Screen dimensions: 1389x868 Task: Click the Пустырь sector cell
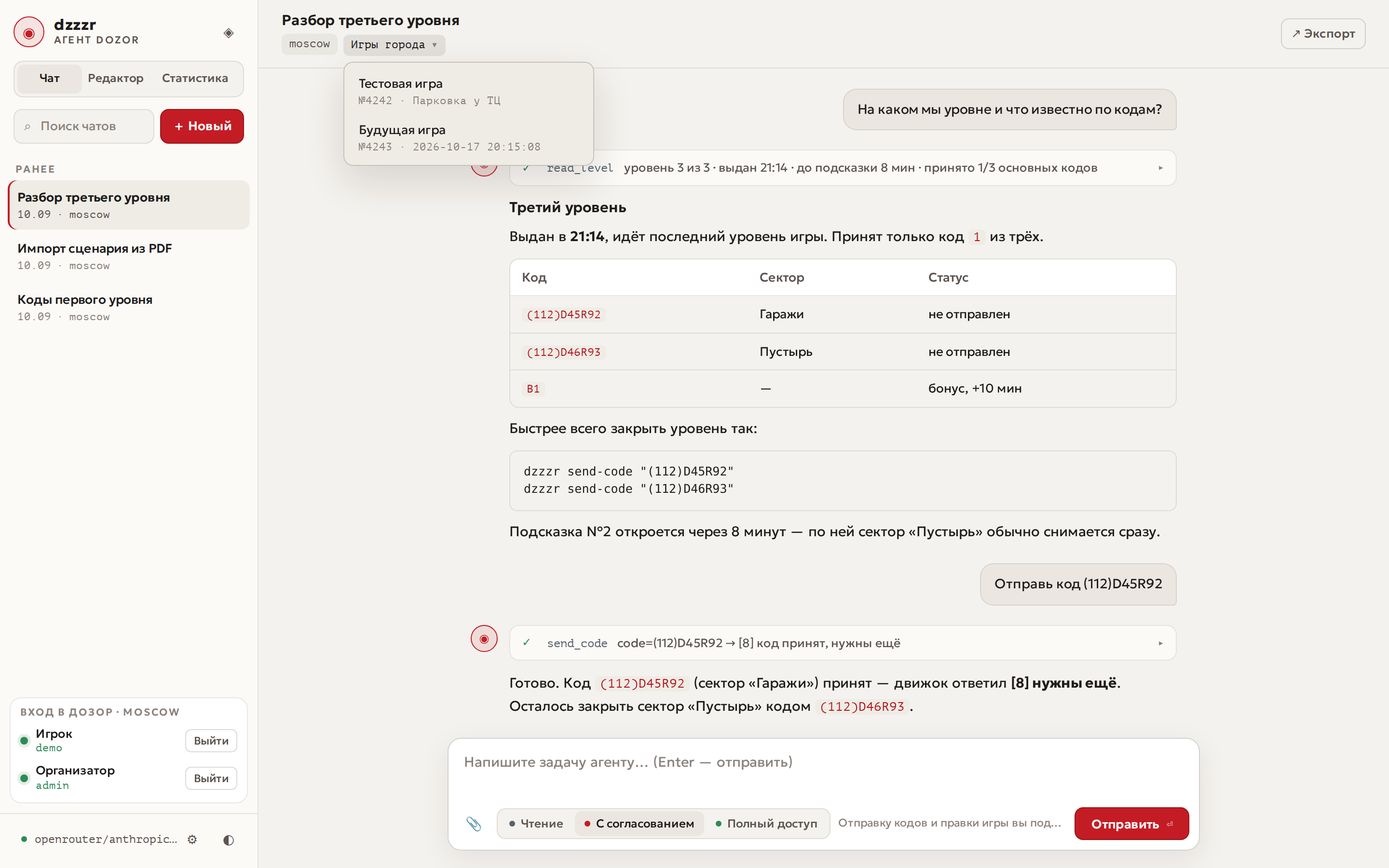(786, 352)
